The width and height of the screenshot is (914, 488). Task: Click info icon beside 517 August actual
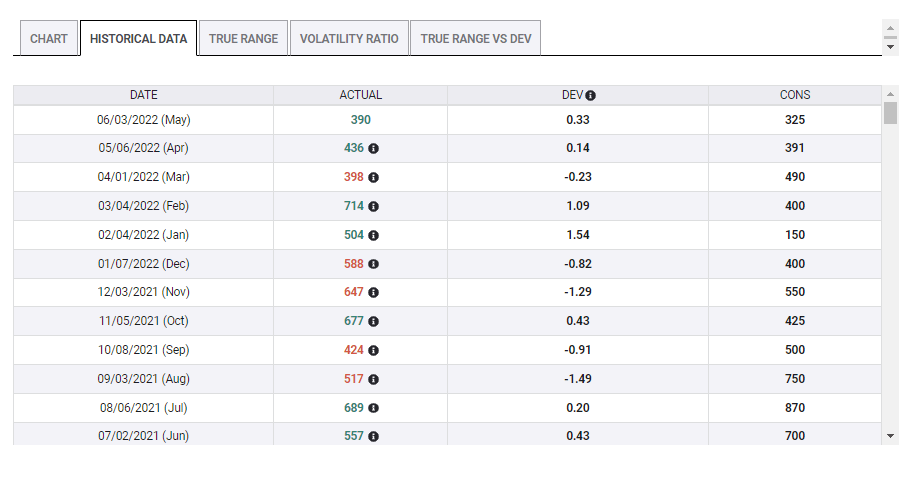[x=373, y=379]
